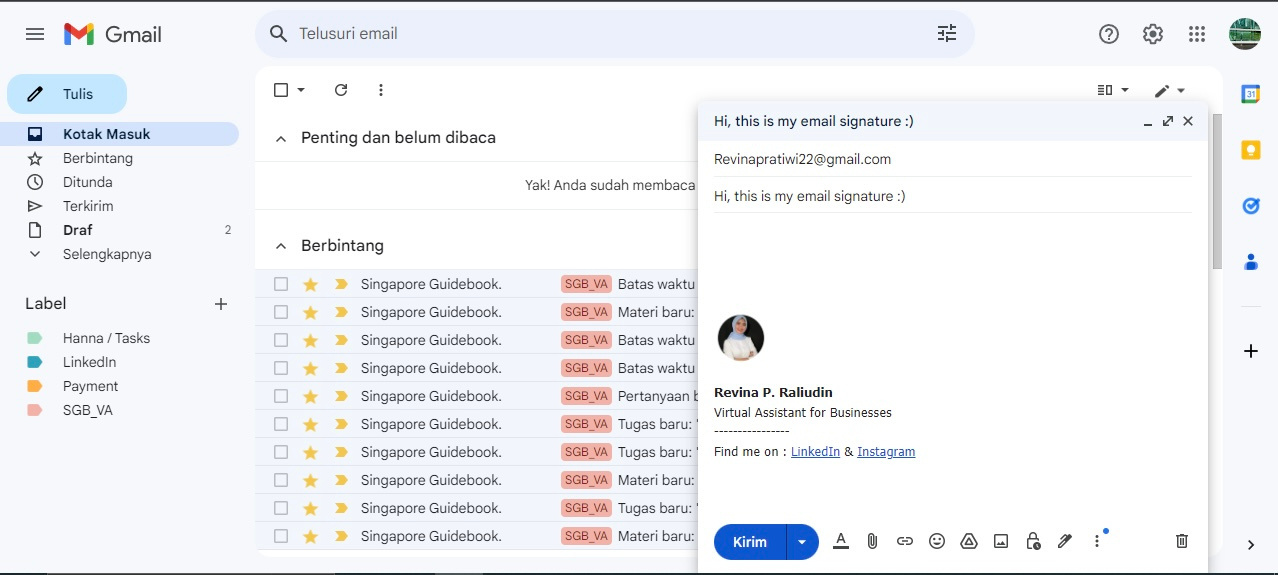Open the insert emoji picker

pos(937,541)
